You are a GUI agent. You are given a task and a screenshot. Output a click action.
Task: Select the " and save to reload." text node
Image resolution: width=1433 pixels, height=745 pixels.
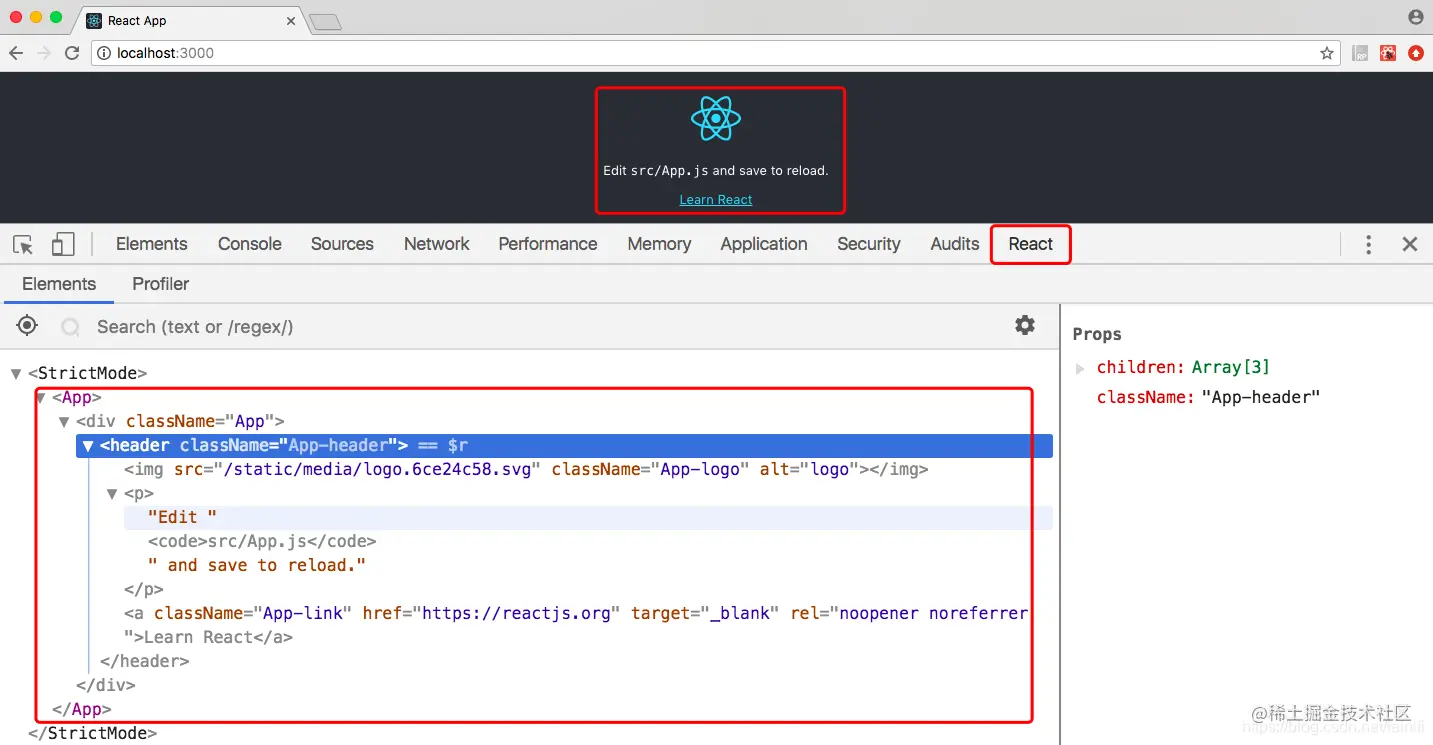257,565
